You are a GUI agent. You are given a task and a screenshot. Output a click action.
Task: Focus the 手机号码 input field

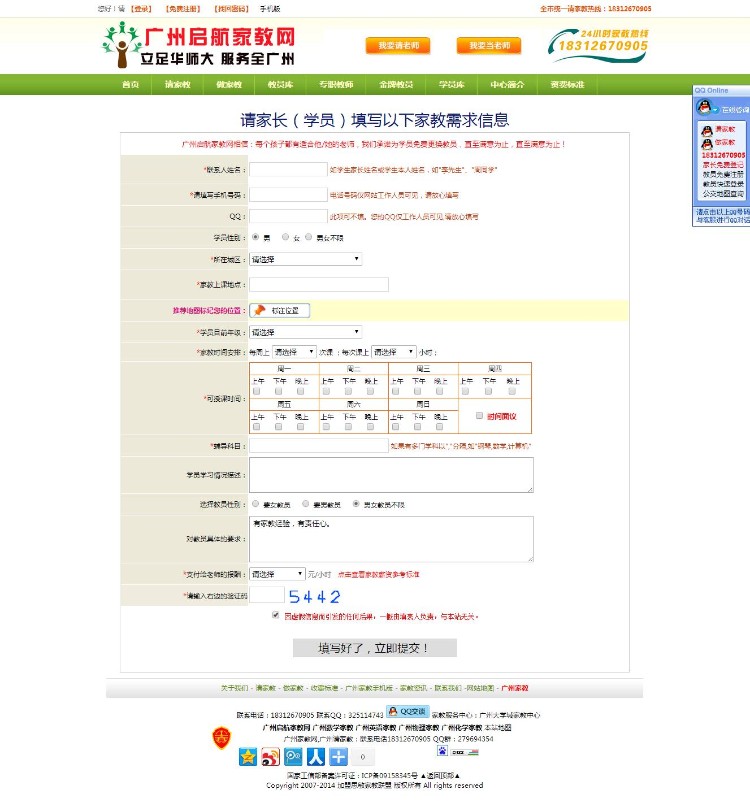[288, 194]
